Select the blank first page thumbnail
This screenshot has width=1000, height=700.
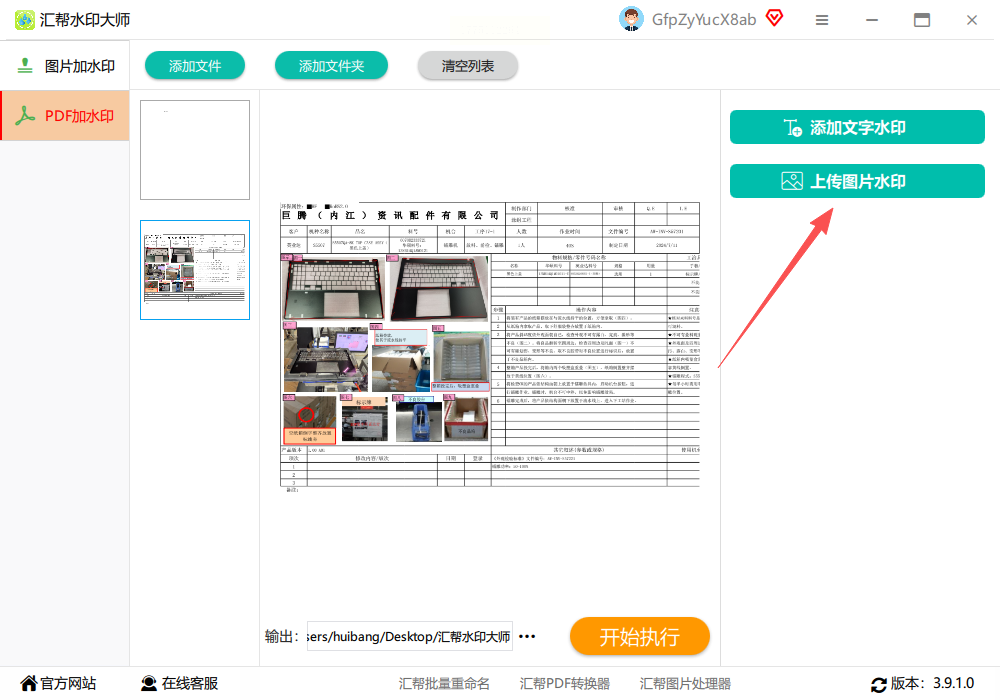click(195, 150)
